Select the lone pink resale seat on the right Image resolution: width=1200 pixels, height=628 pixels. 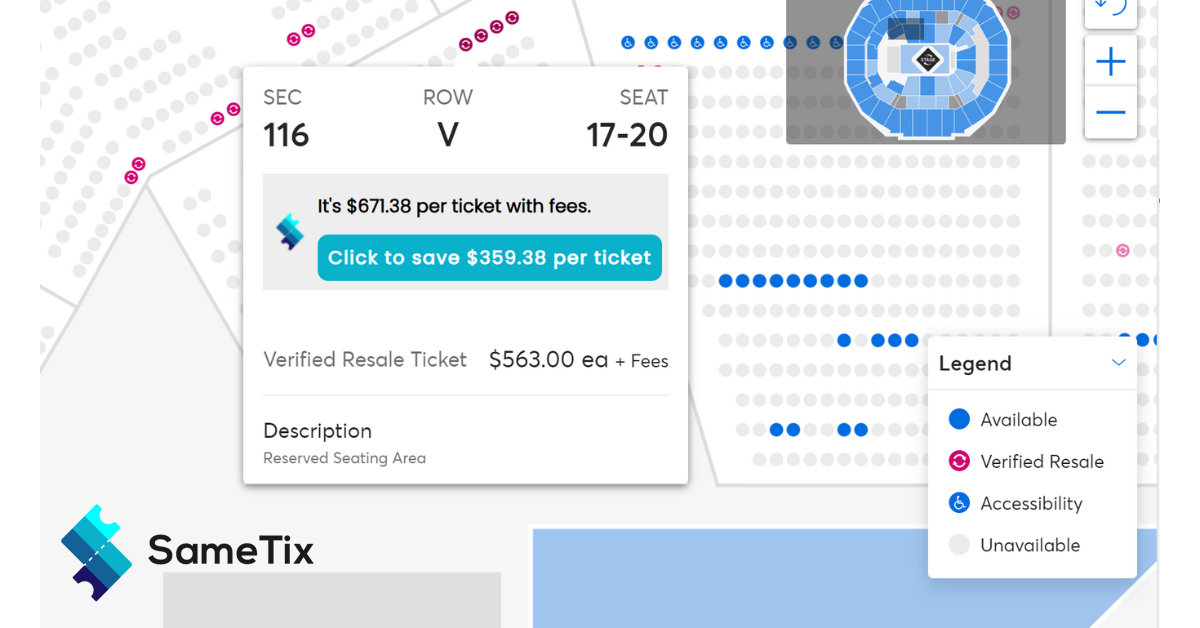coord(1123,250)
